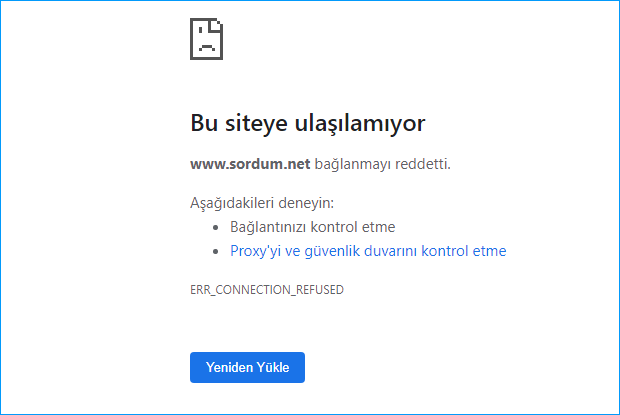This screenshot has height=415, width=620.
Task: Click the Yeniden Yükle button
Action: 247,367
